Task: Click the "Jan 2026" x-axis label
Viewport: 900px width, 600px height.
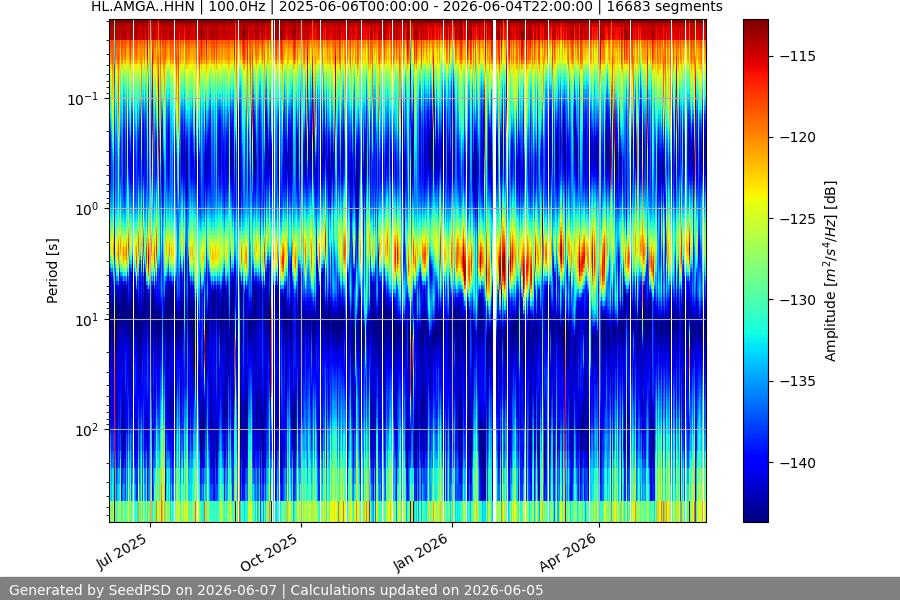Action: [x=421, y=552]
